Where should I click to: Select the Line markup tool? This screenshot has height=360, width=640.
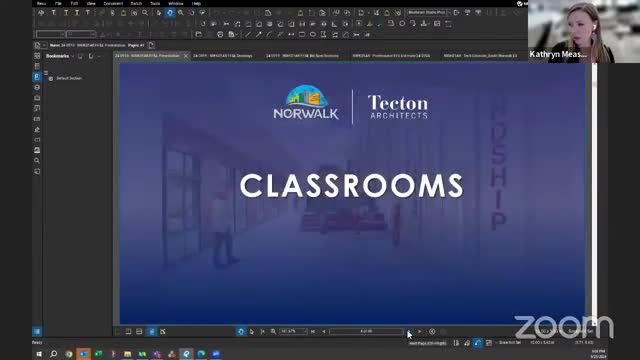(248, 35)
